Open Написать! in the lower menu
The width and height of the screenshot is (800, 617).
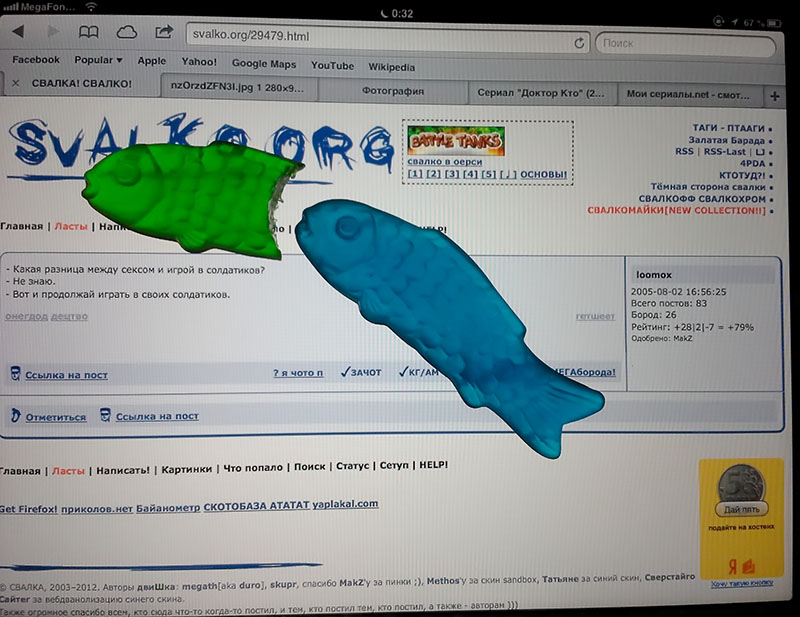(x=123, y=470)
